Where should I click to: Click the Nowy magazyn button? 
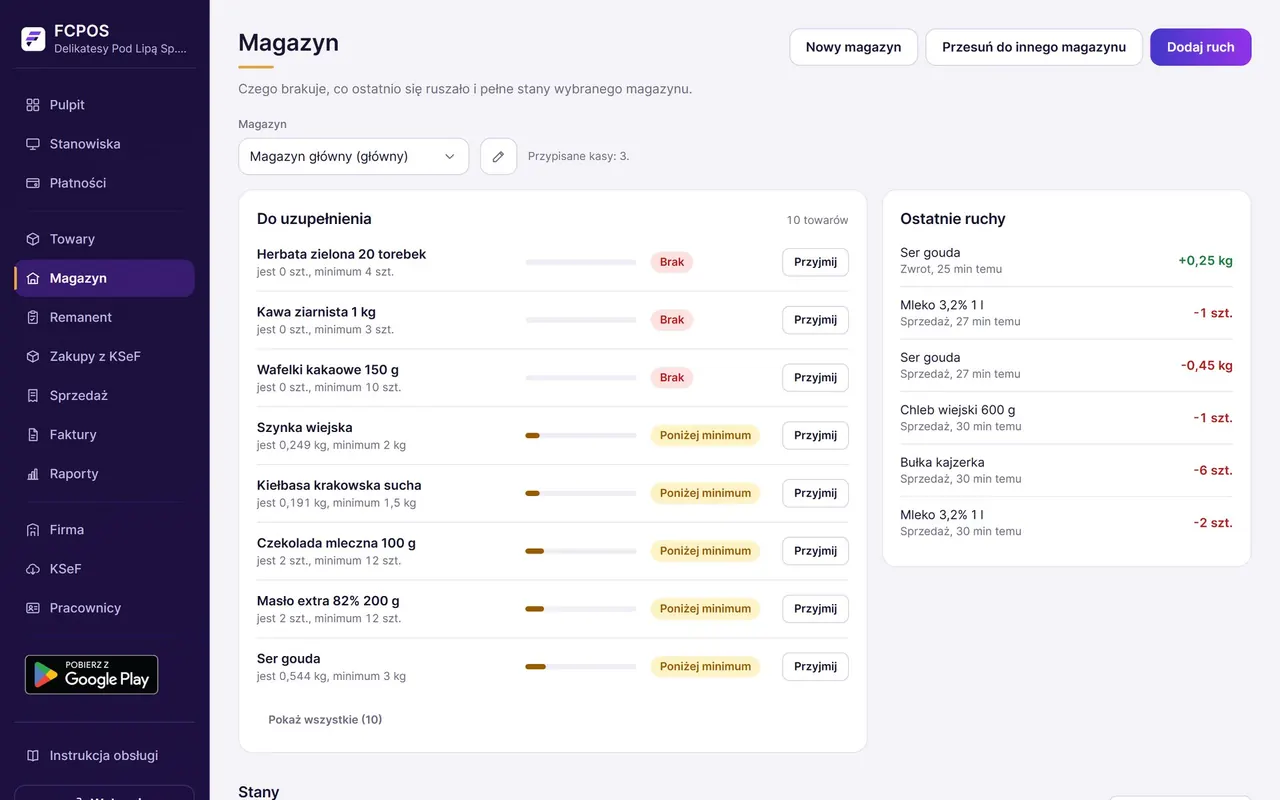pyautogui.click(x=853, y=47)
